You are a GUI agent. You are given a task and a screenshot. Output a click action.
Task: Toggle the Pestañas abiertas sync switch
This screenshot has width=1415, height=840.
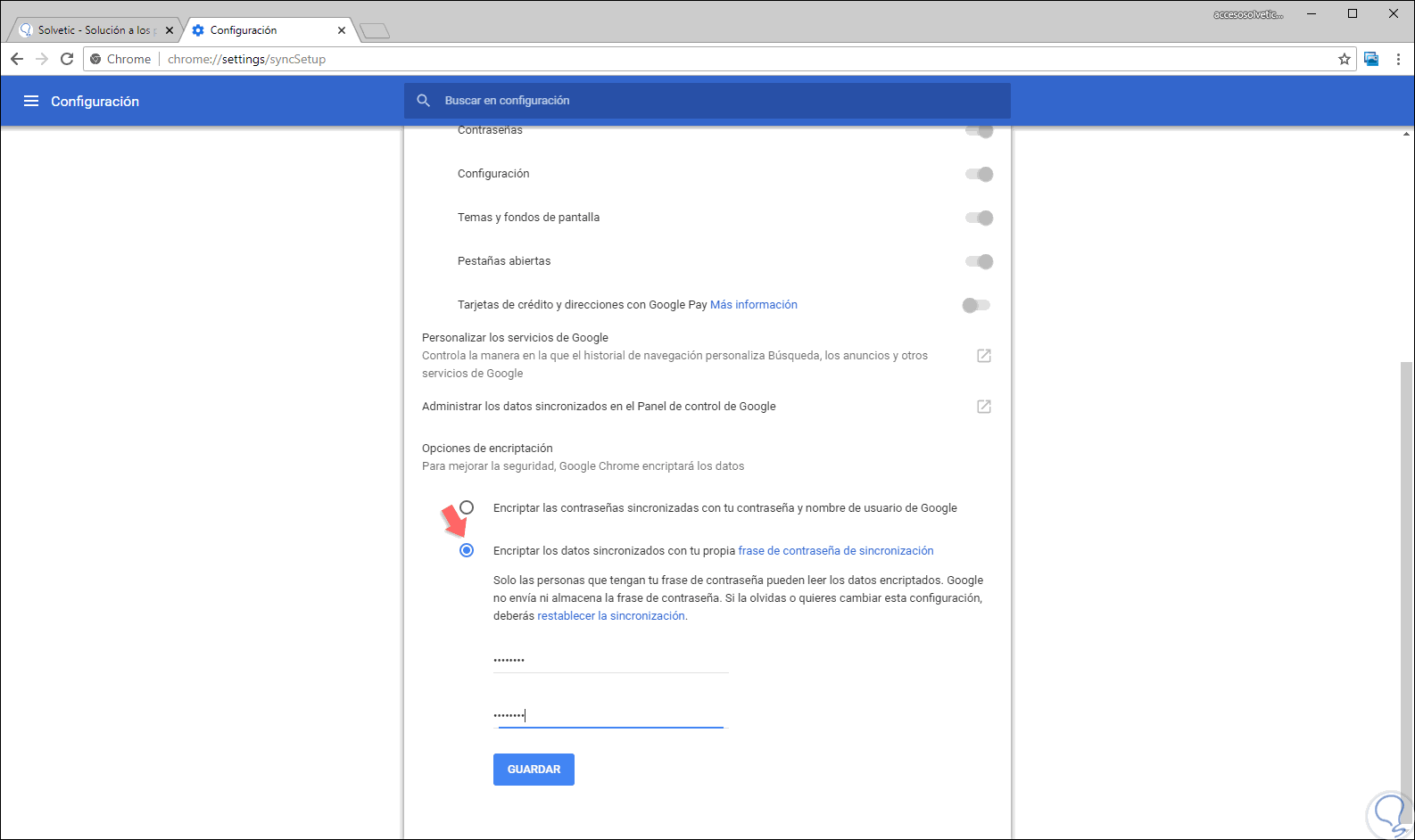click(979, 261)
